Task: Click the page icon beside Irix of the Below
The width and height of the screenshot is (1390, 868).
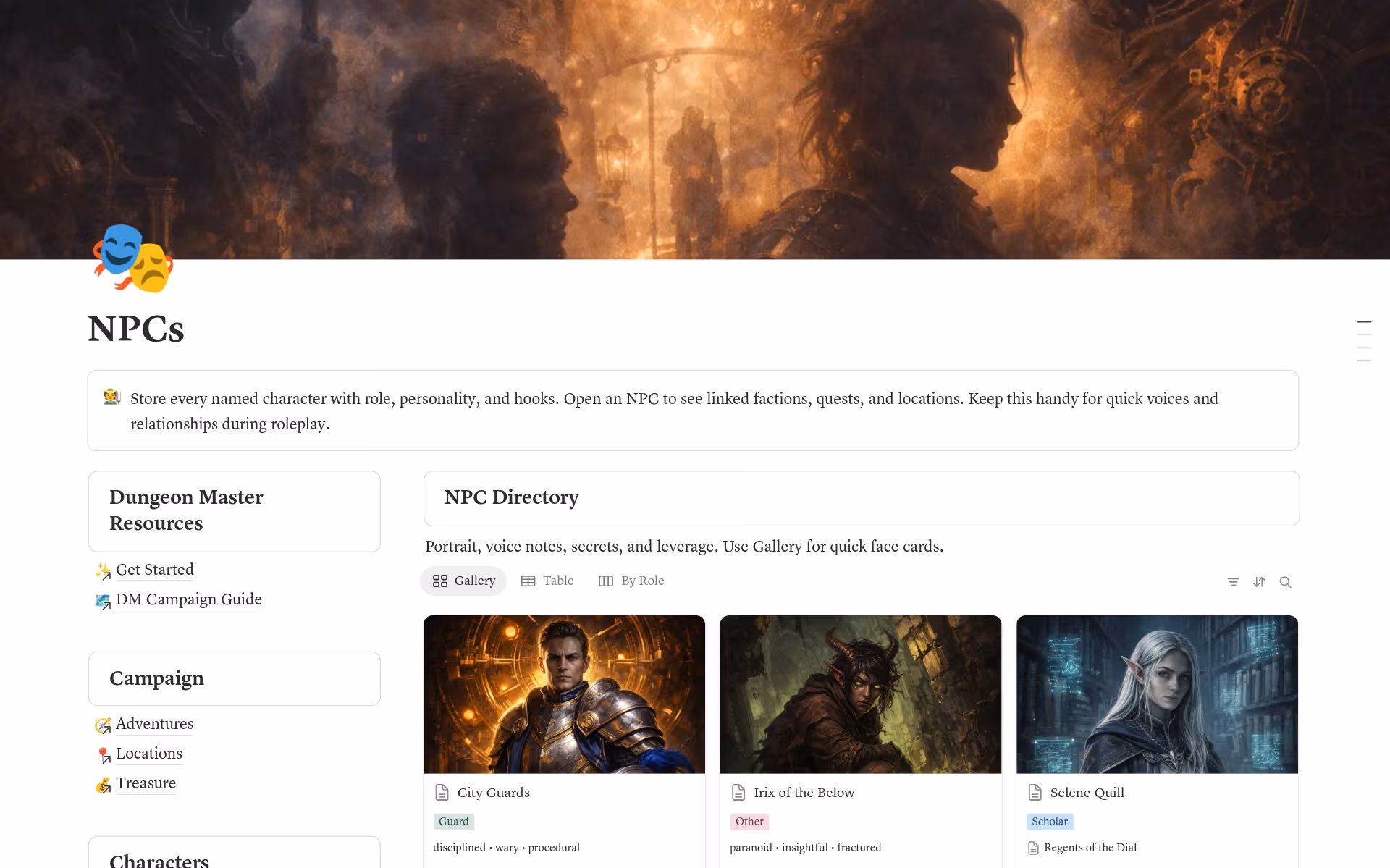Action: click(x=738, y=793)
